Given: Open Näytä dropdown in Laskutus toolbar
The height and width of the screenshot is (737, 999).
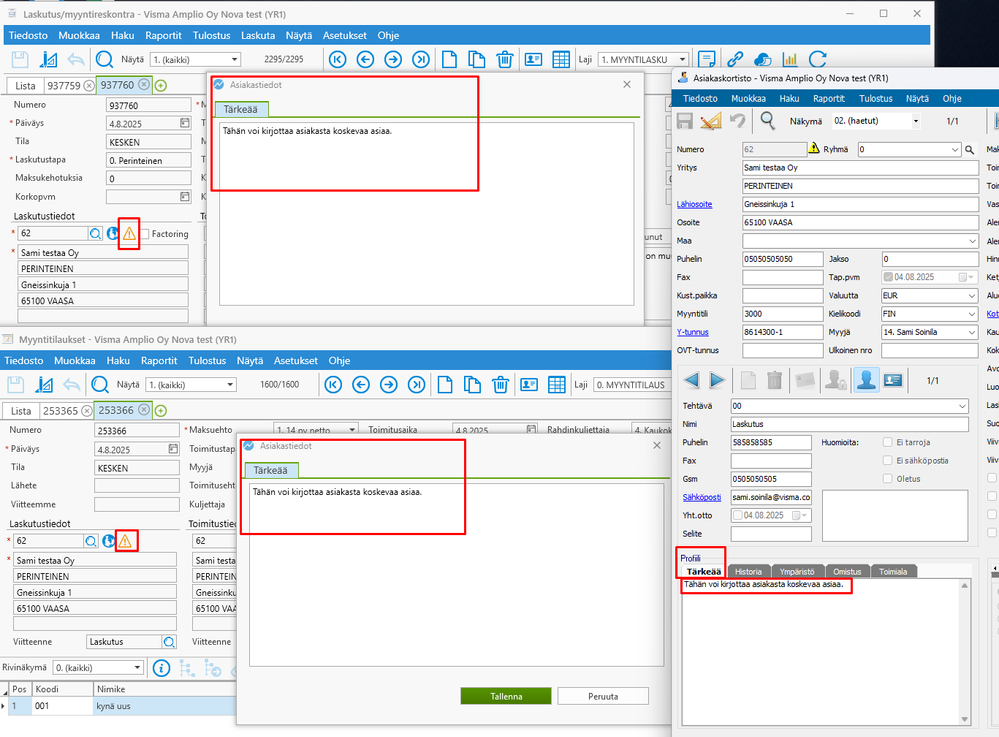Looking at the screenshot, I should [234, 60].
